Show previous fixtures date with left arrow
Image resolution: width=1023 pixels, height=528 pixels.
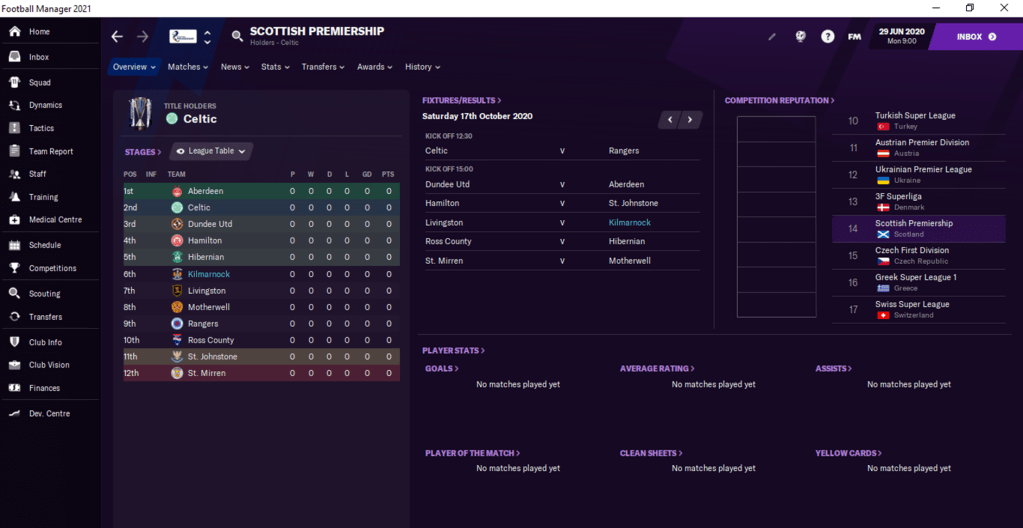click(x=670, y=120)
